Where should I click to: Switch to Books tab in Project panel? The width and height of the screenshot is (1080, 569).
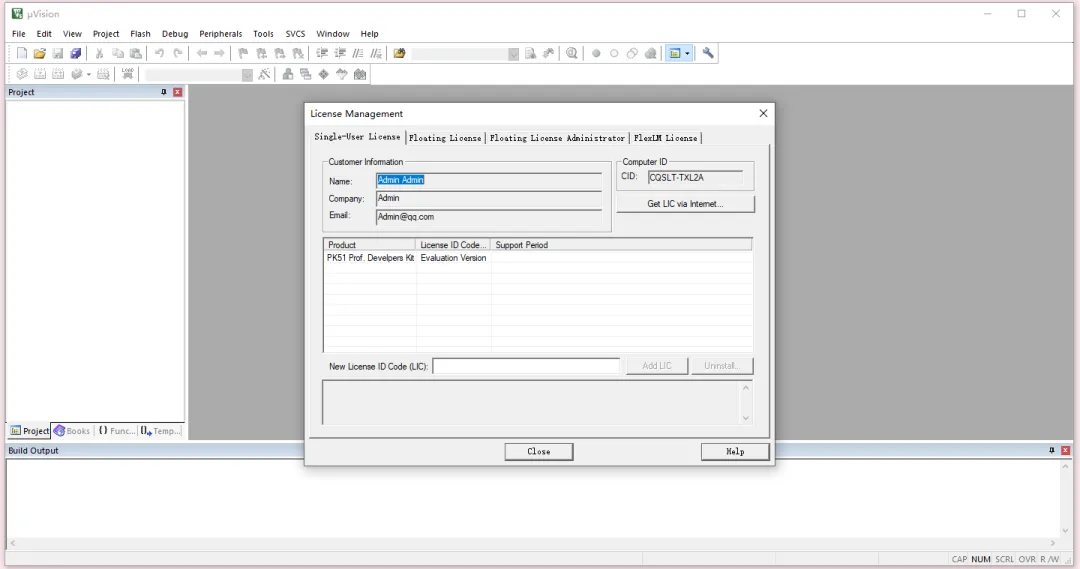(x=72, y=431)
